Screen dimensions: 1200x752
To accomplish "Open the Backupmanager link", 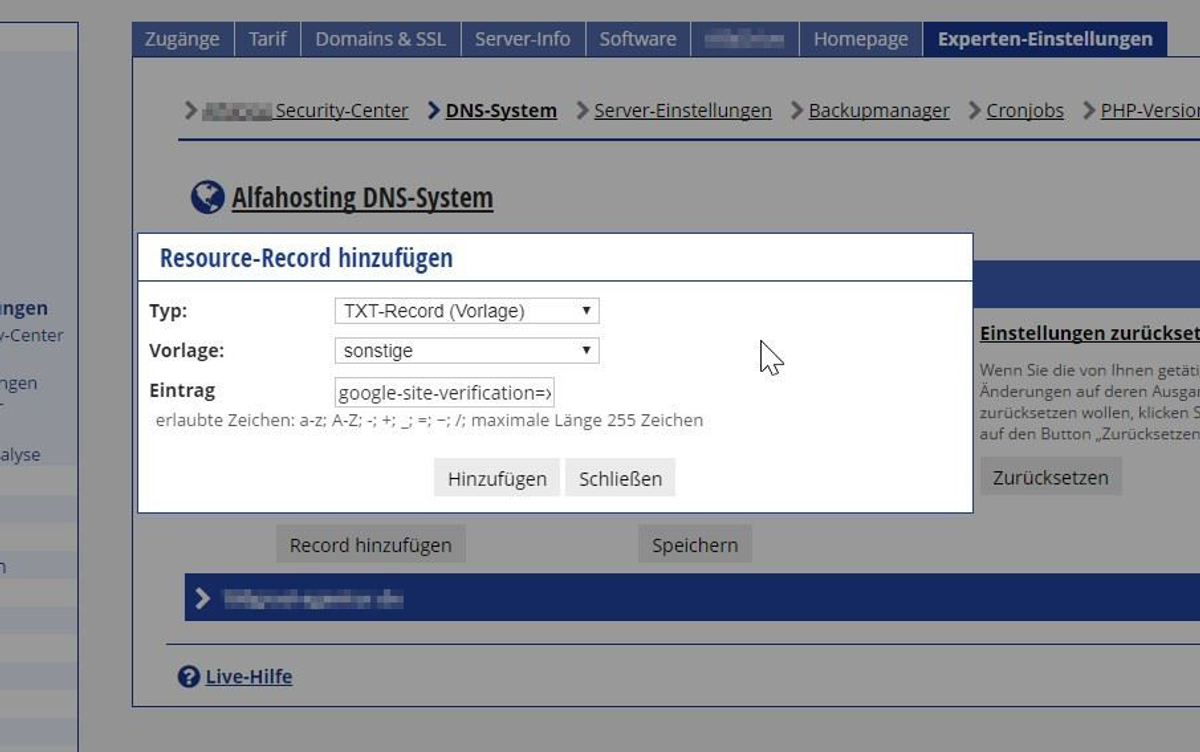I will (879, 111).
